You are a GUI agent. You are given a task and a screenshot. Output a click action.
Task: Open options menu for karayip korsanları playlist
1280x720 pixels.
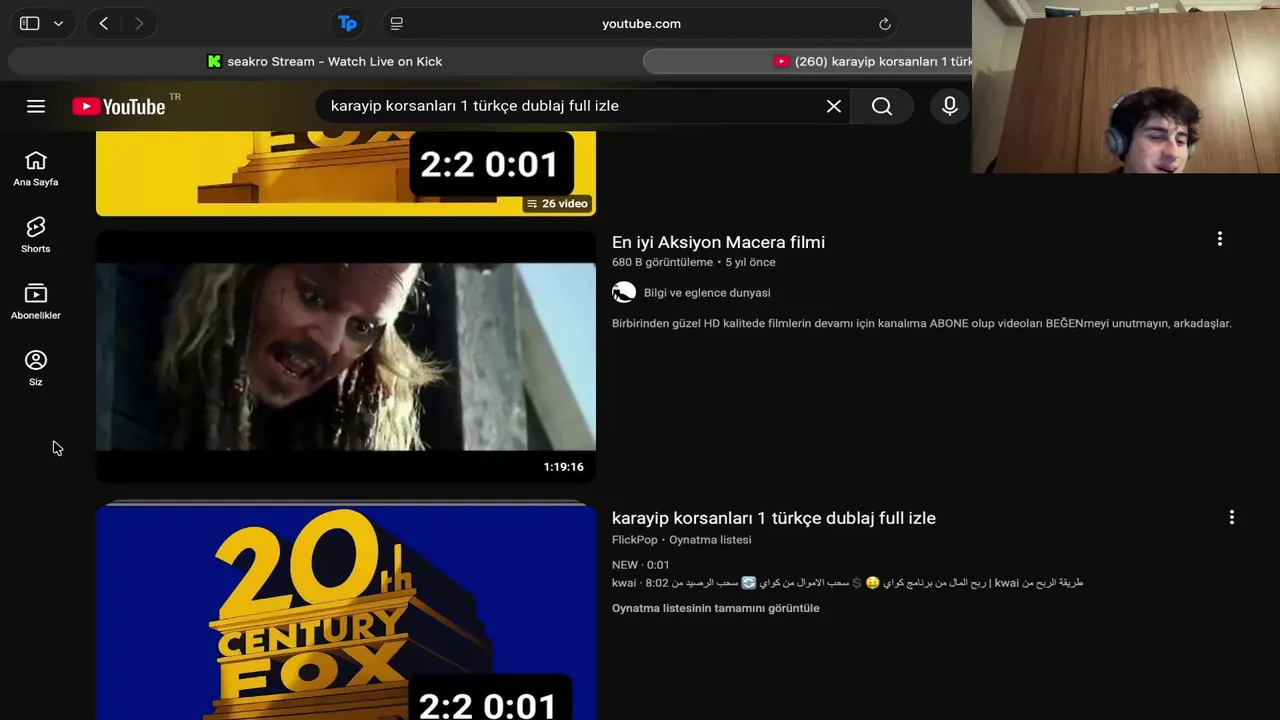pyautogui.click(x=1231, y=517)
